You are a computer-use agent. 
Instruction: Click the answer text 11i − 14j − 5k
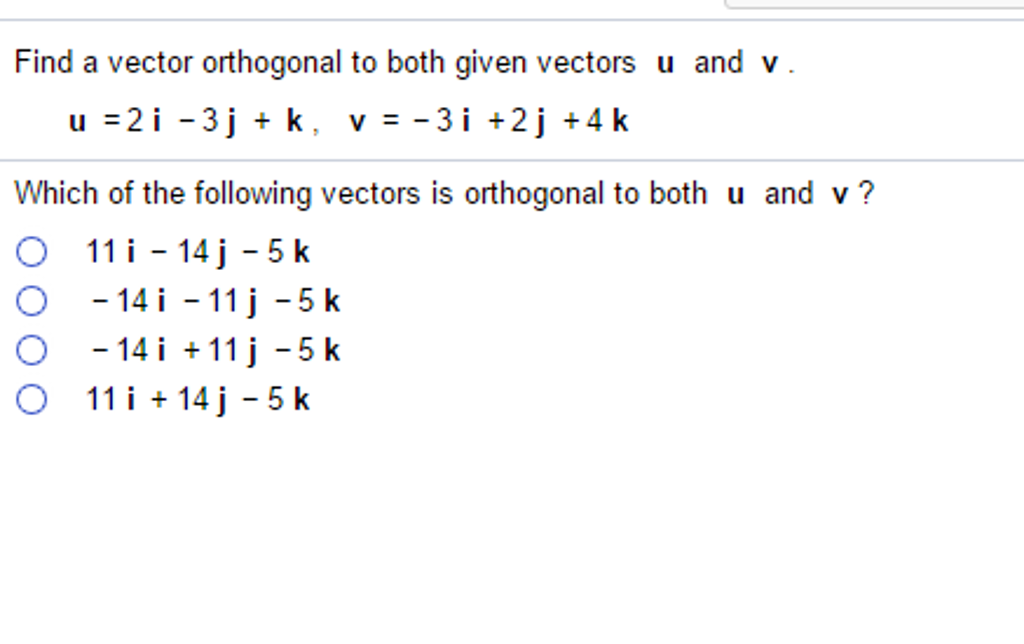point(197,252)
